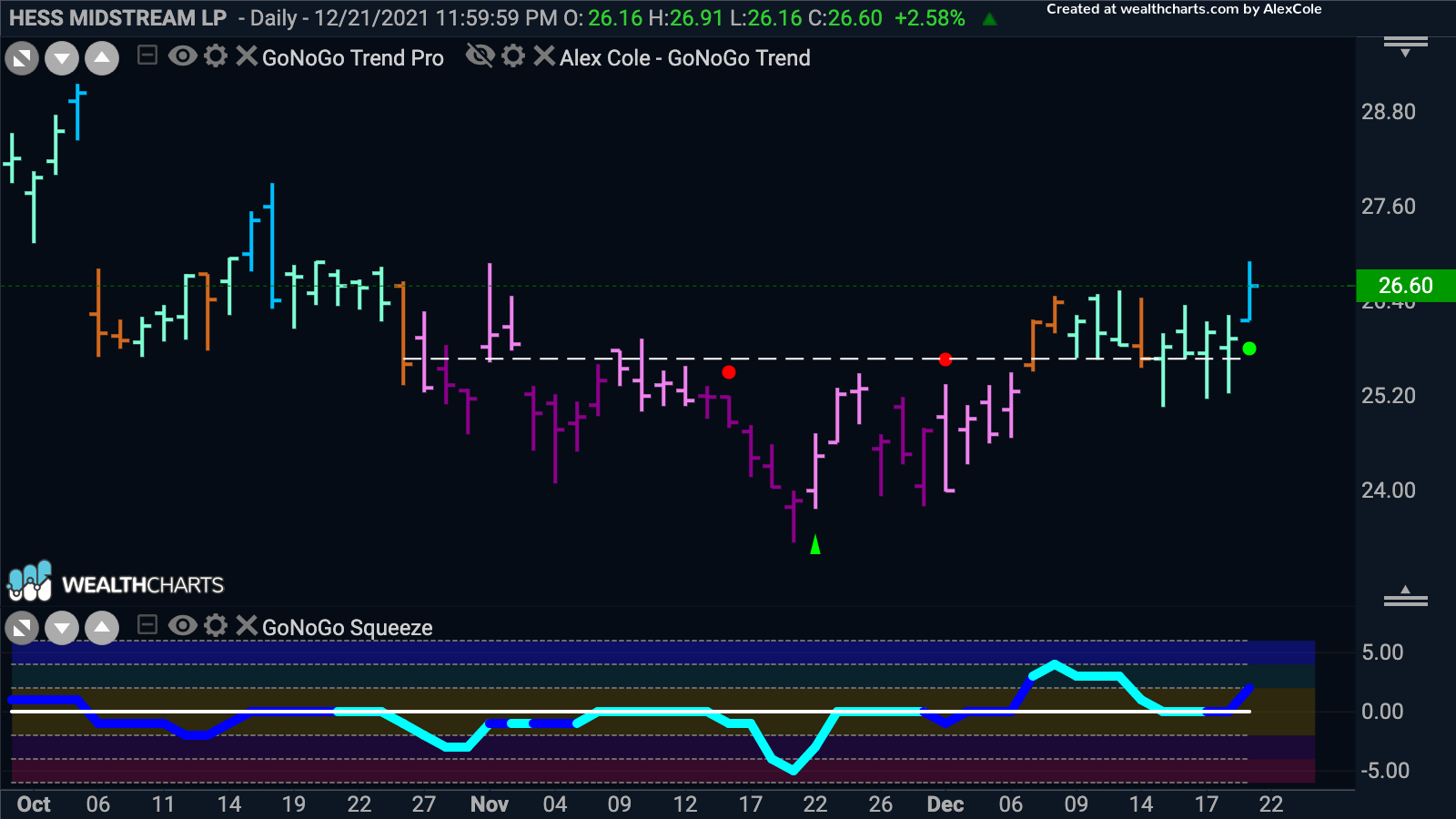This screenshot has height=819, width=1456.
Task: Click the -5.00 Squeeze axis label
Action: click(1385, 771)
